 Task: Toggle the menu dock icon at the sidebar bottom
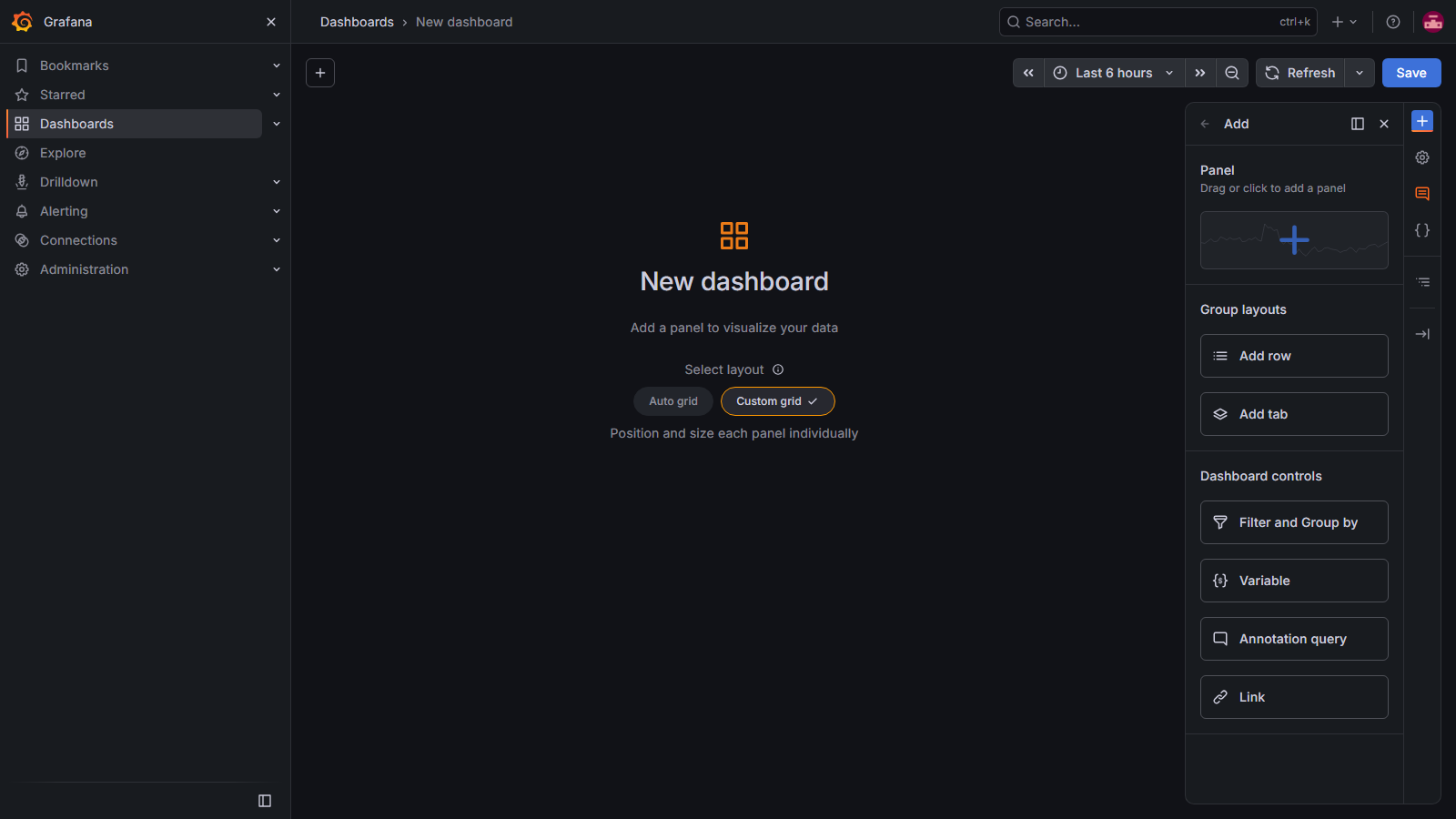tap(265, 801)
